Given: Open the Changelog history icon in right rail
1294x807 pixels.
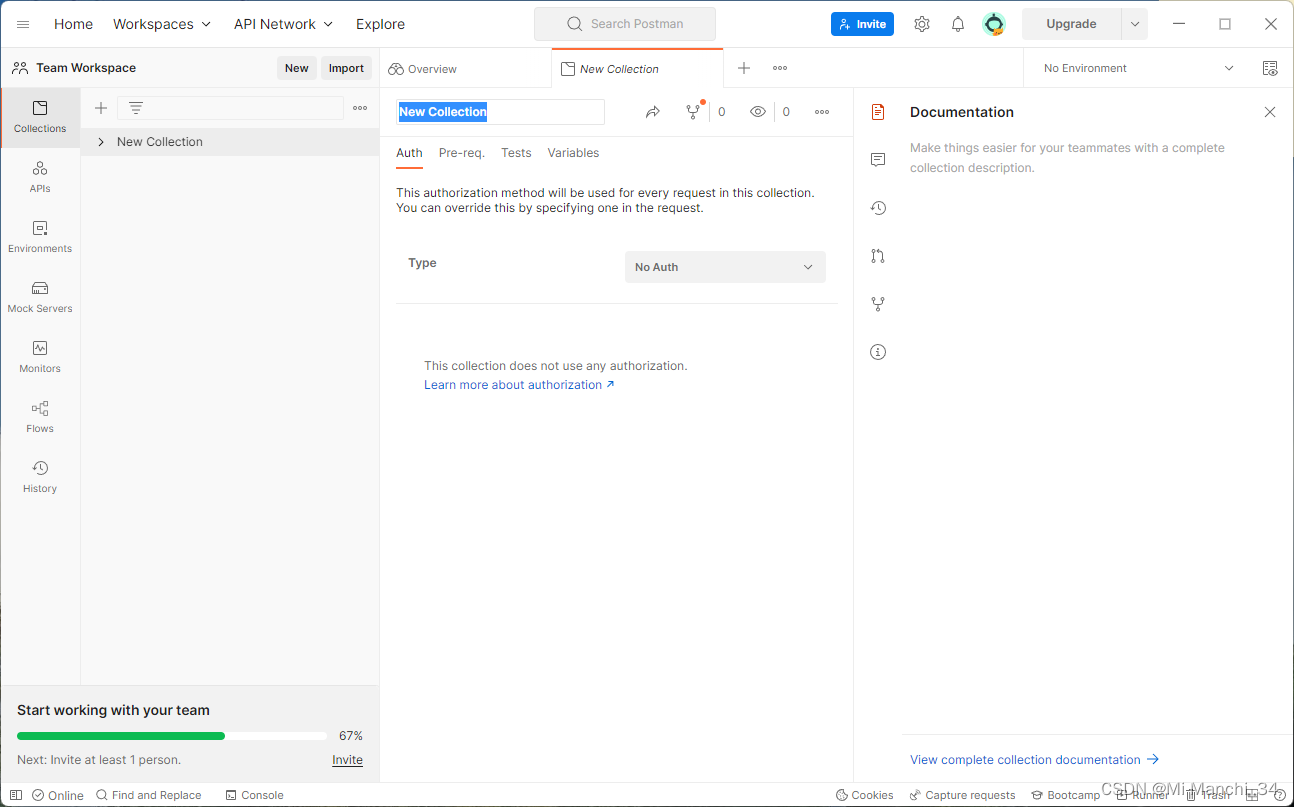Looking at the screenshot, I should 878,208.
